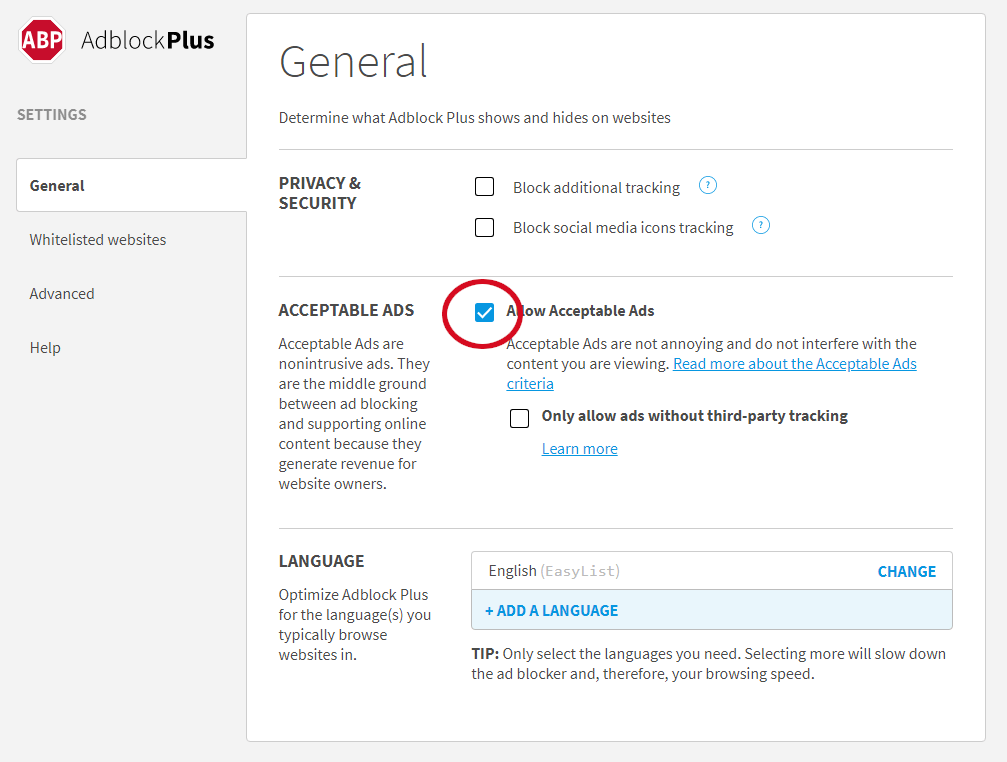The image size is (1007, 762).
Task: Go to Whitelisted websites section
Action: 98,239
